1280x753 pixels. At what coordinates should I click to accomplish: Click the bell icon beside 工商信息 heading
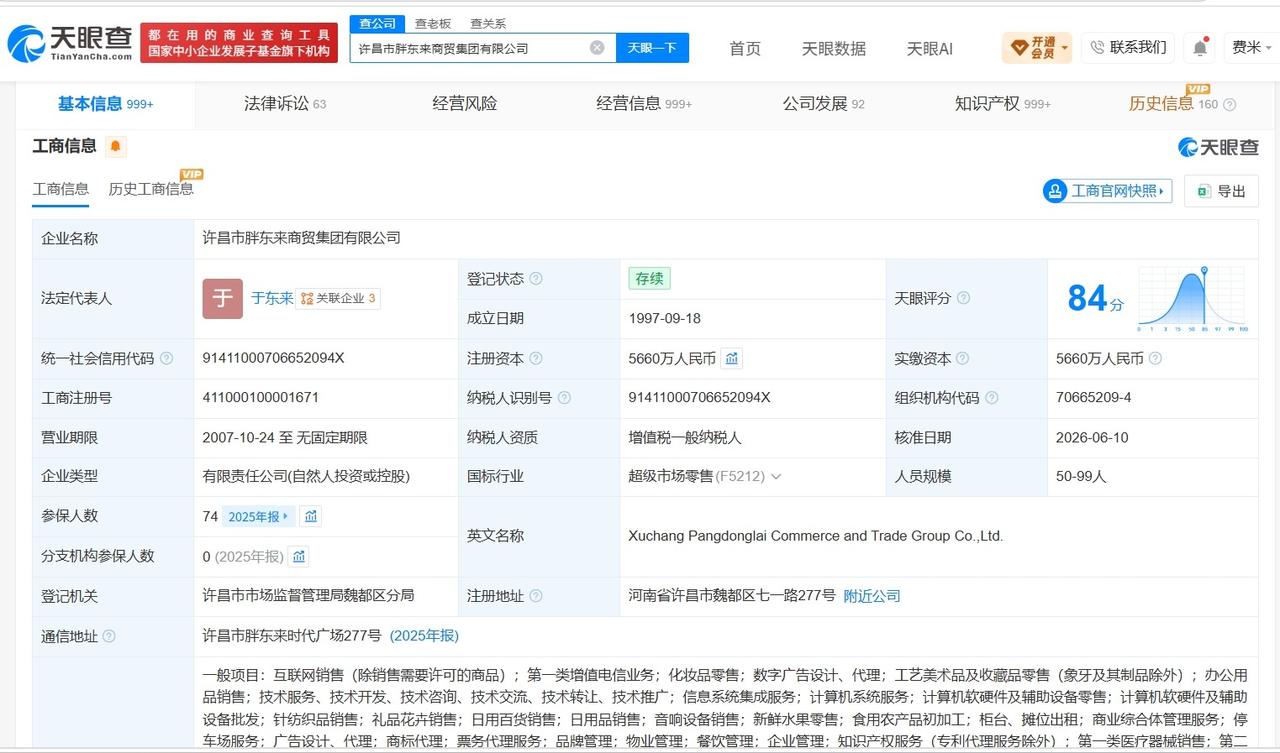(116, 147)
